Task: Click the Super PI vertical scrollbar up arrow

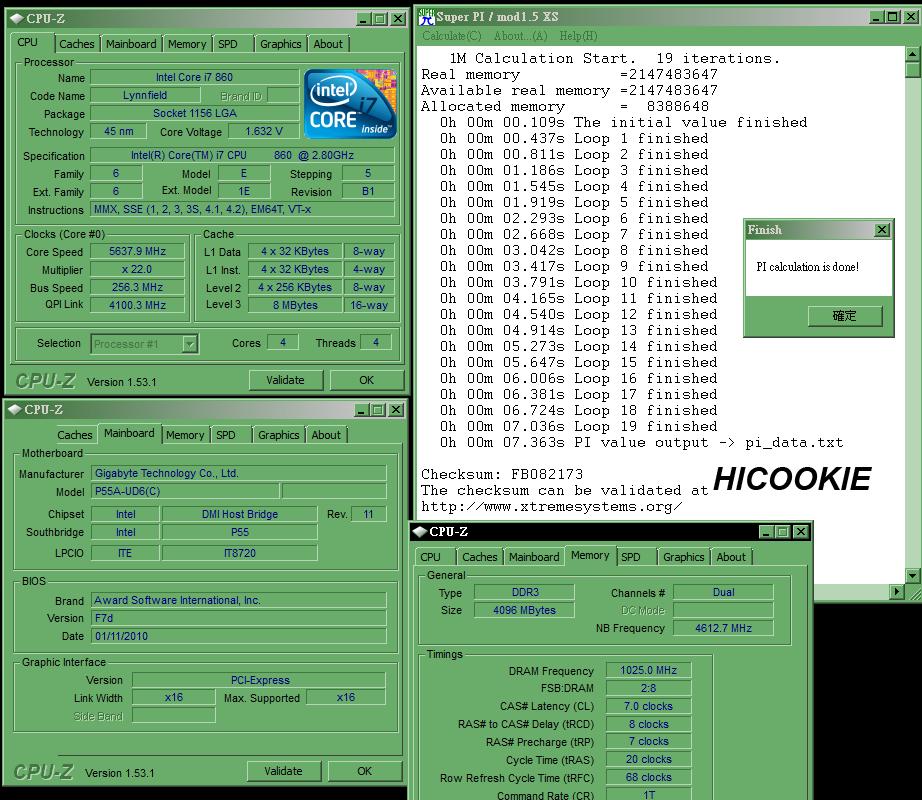Action: tap(912, 54)
